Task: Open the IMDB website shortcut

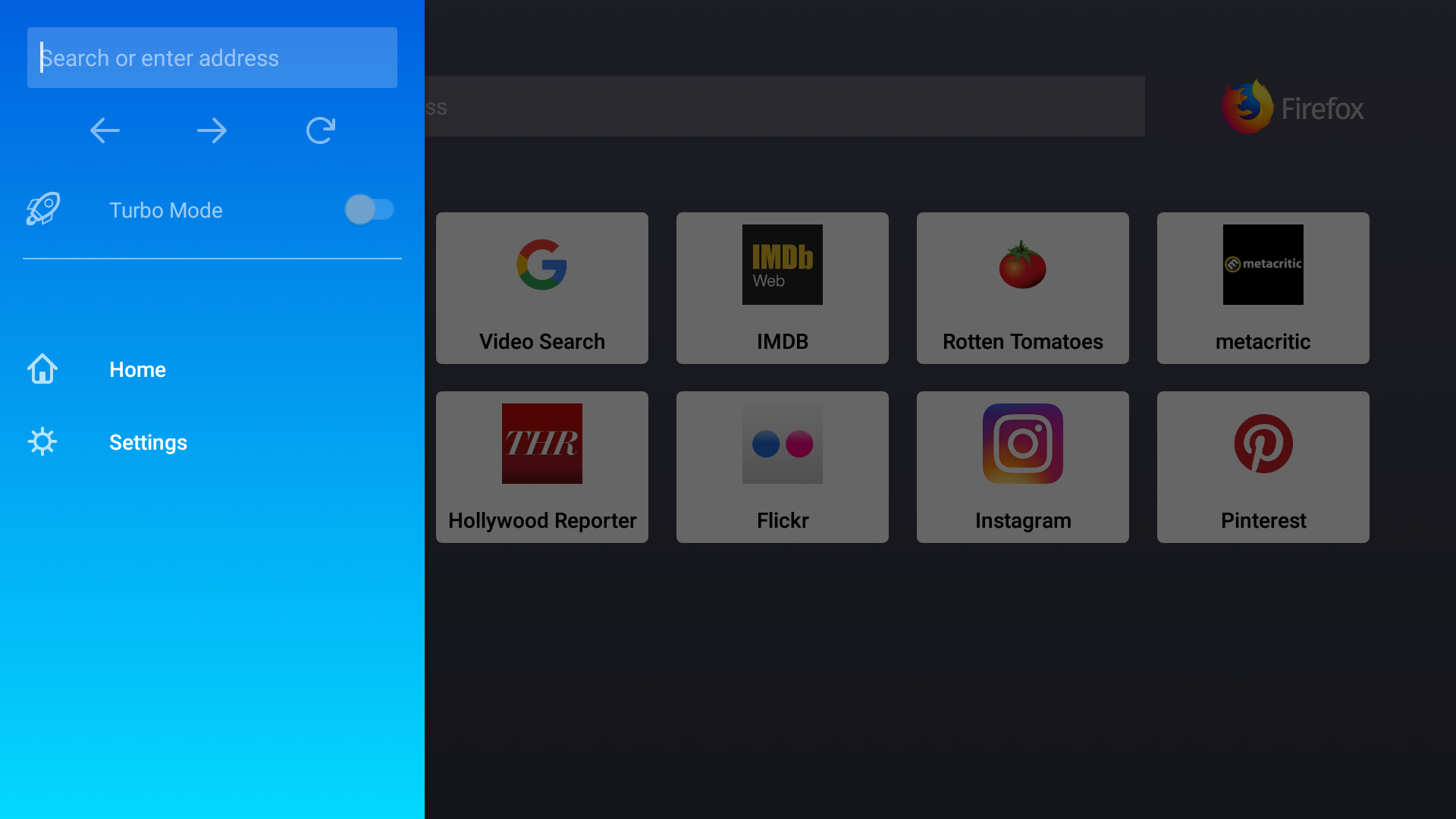Action: click(782, 288)
